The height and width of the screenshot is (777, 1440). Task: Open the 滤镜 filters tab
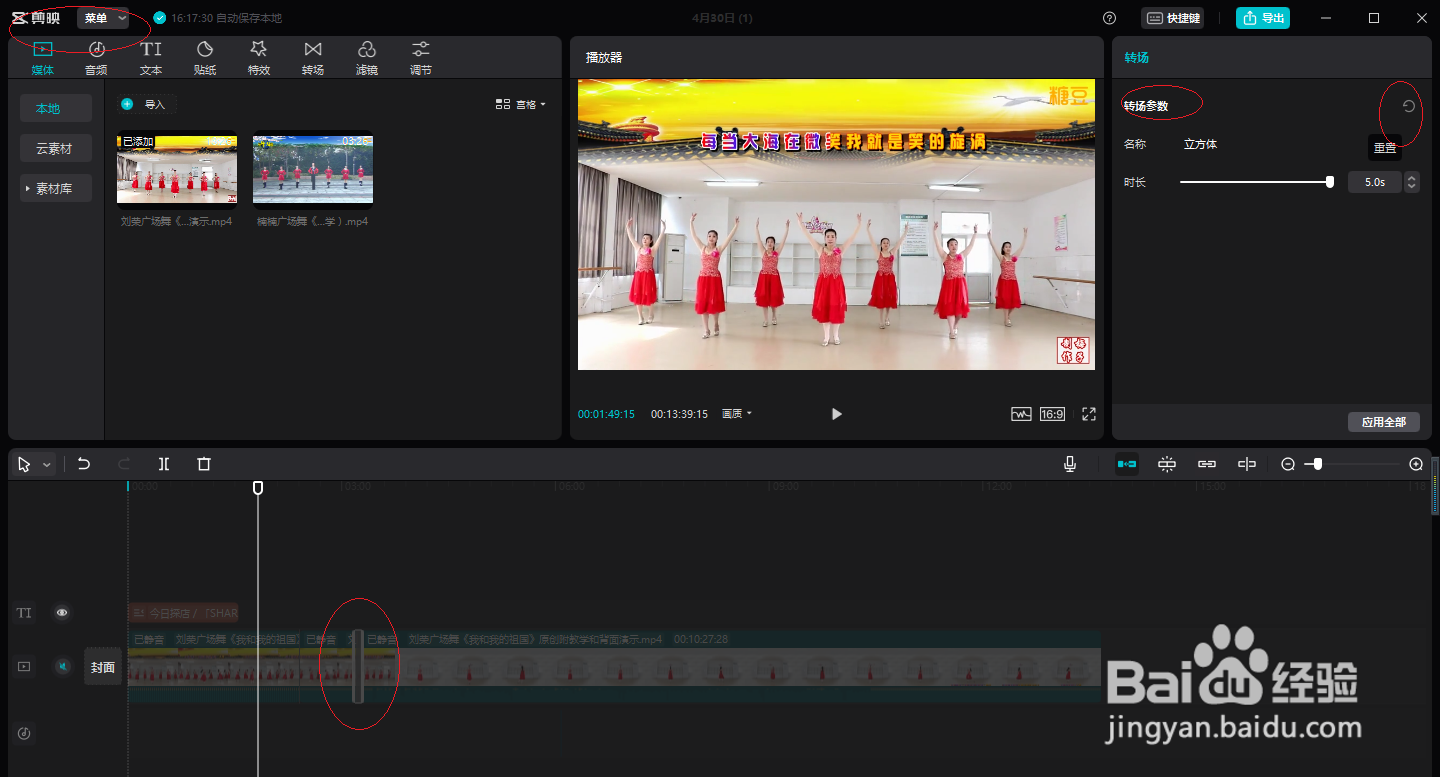click(367, 58)
